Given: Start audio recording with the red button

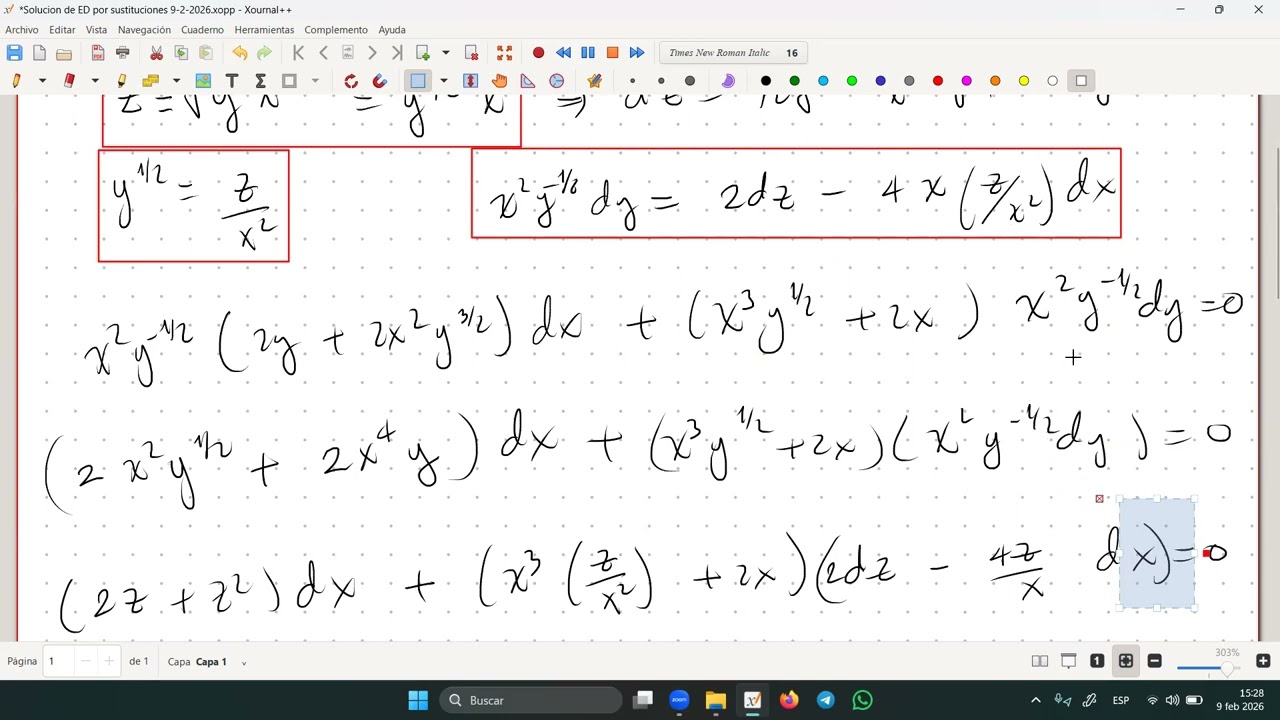Looking at the screenshot, I should (x=538, y=53).
